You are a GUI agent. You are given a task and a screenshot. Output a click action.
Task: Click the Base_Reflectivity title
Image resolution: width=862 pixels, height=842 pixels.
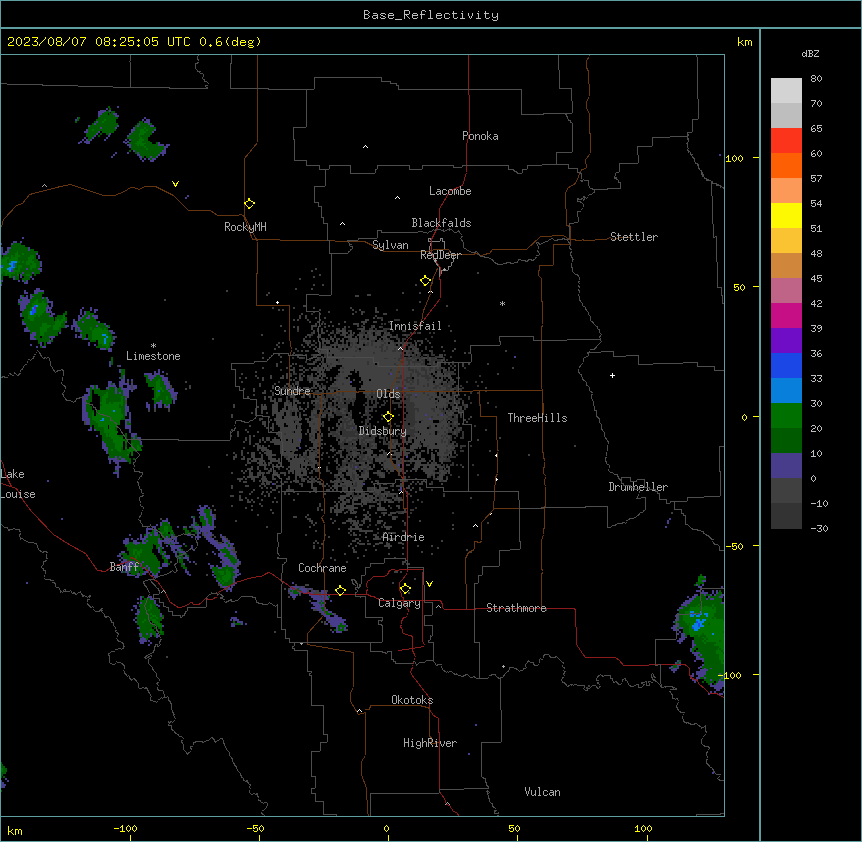click(x=431, y=15)
